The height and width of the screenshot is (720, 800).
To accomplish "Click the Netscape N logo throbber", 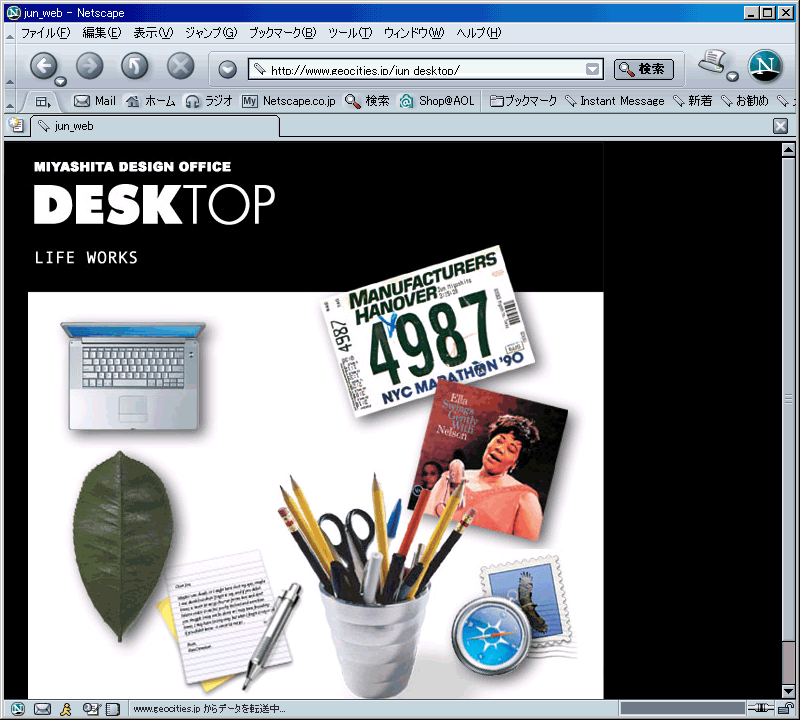I will click(765, 66).
